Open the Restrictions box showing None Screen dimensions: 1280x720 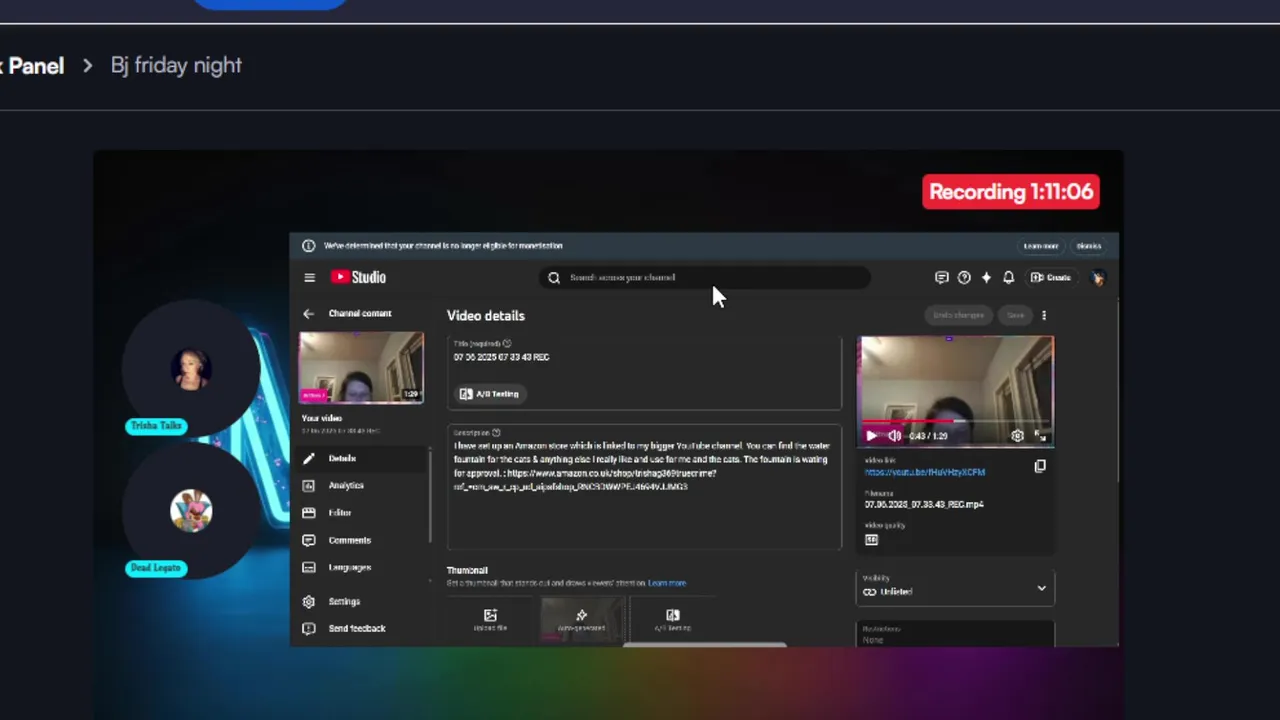(955, 634)
